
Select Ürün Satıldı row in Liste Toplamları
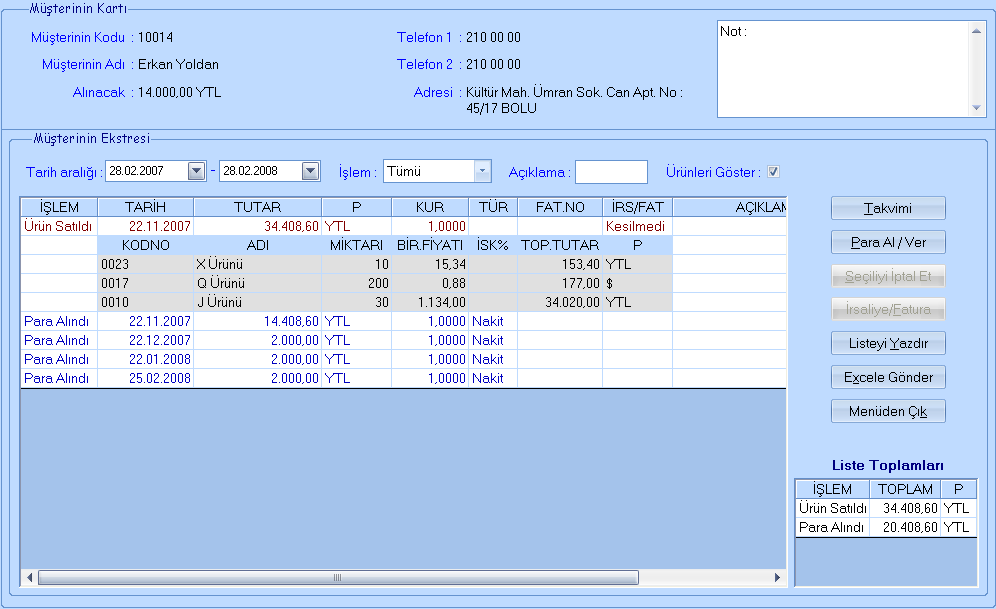886,508
